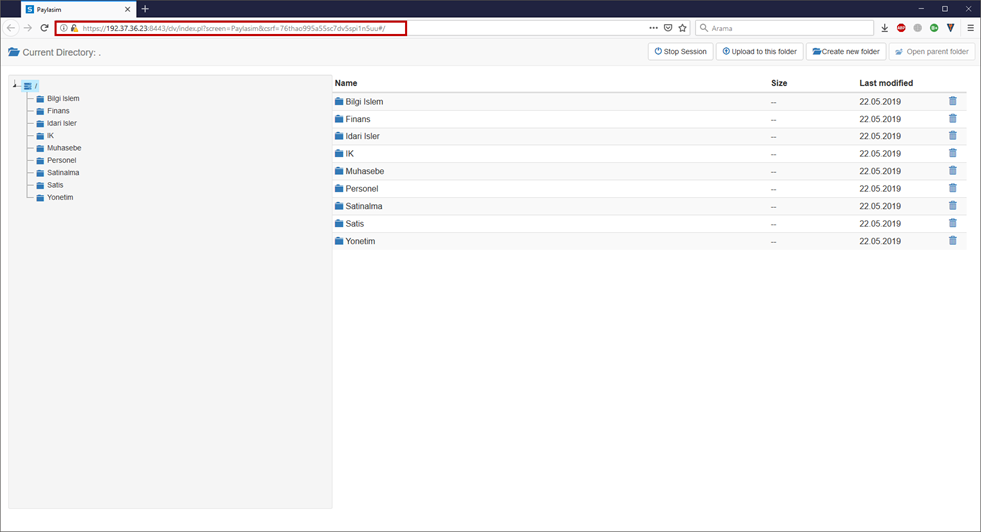The height and width of the screenshot is (532, 981).
Task: Click the green extension icon in toolbar
Action: point(934,28)
